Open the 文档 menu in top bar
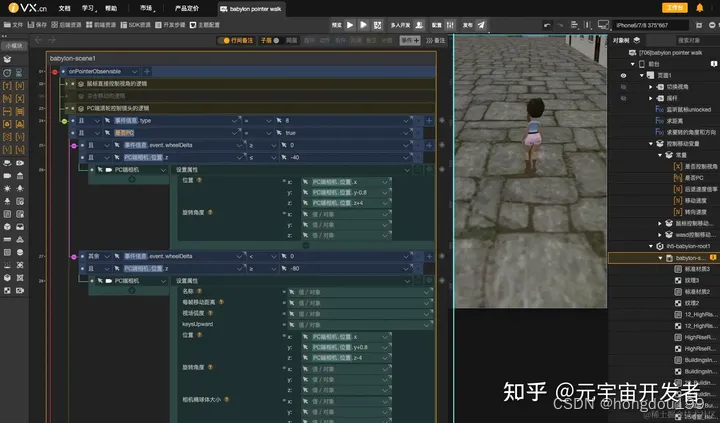The height and width of the screenshot is (423, 720). 64,8
